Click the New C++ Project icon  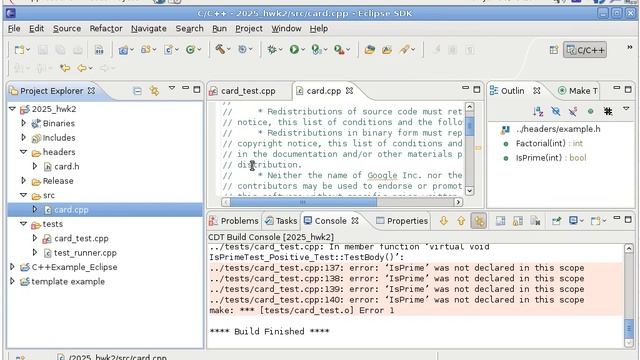[x=123, y=50]
